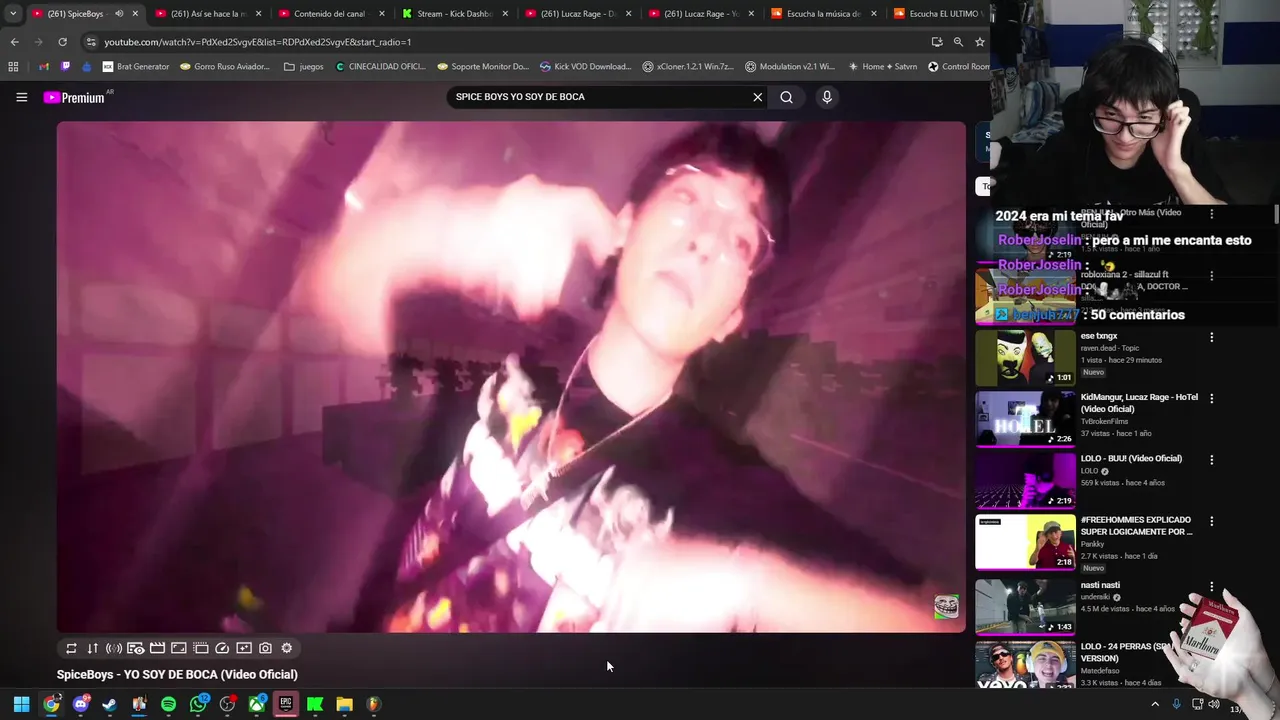Start voice search with the microphone
Image resolution: width=1280 pixels, height=720 pixels.
pyautogui.click(x=826, y=97)
